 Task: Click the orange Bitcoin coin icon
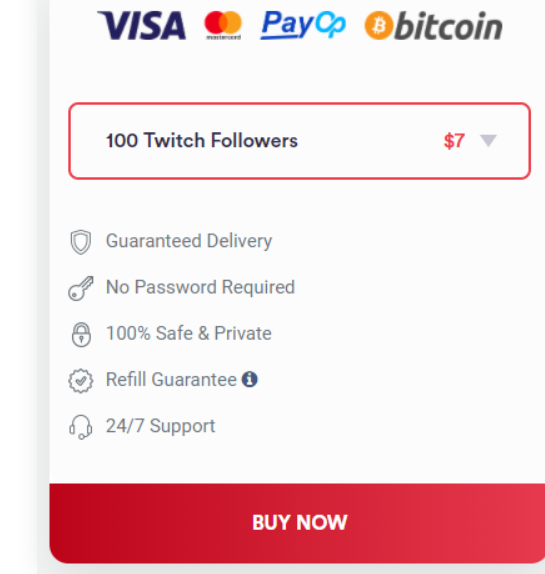(x=379, y=25)
